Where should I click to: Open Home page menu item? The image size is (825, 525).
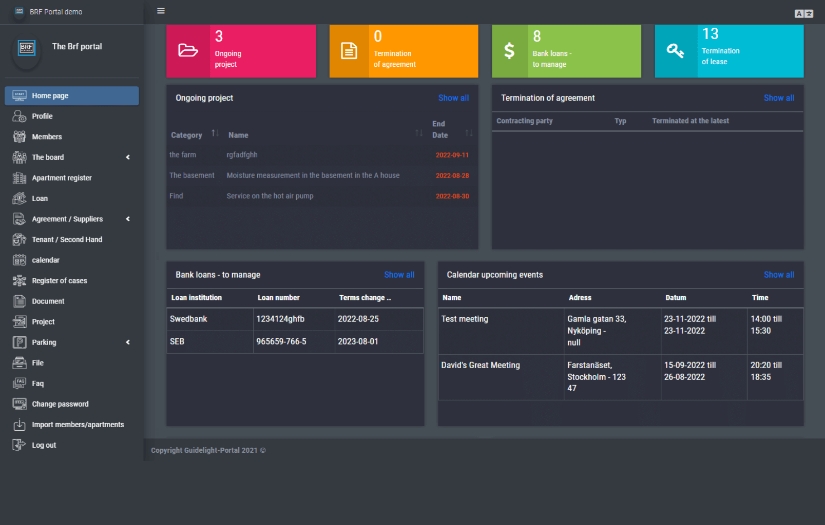[72, 96]
